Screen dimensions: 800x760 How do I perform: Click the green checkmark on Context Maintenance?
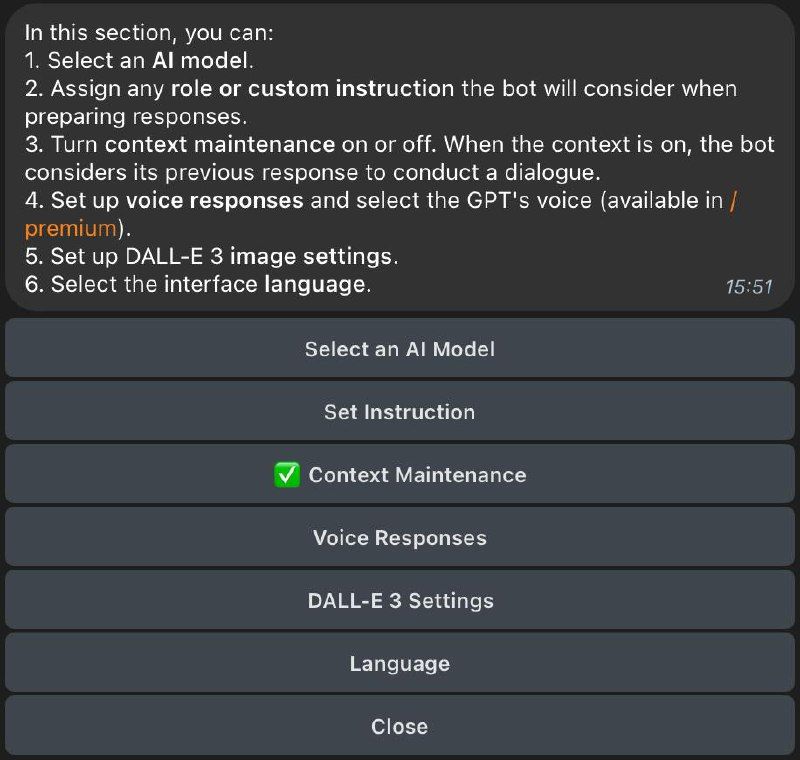click(x=287, y=475)
